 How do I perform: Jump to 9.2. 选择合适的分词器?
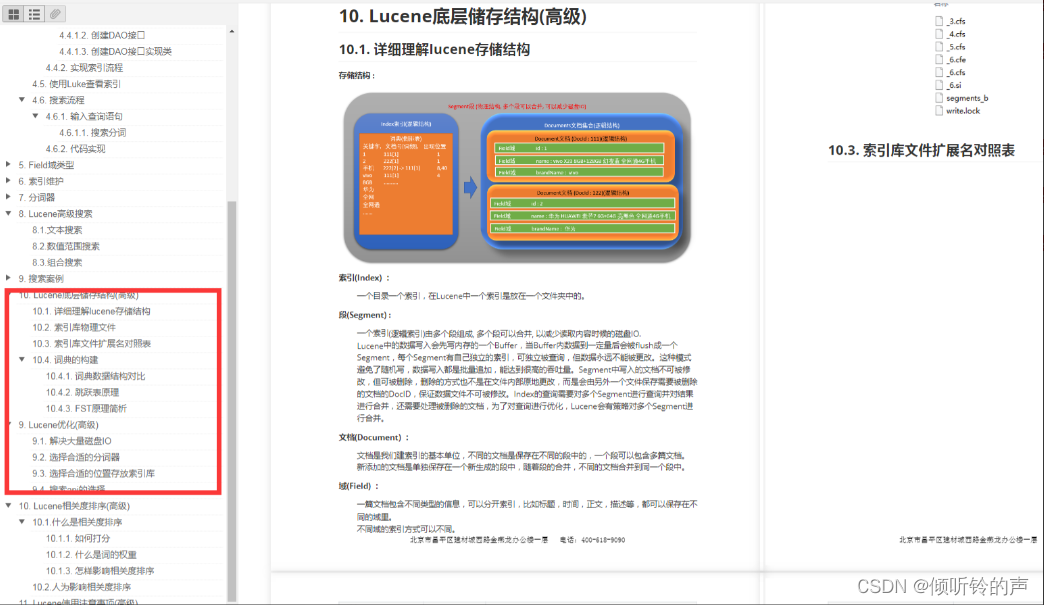[76, 457]
